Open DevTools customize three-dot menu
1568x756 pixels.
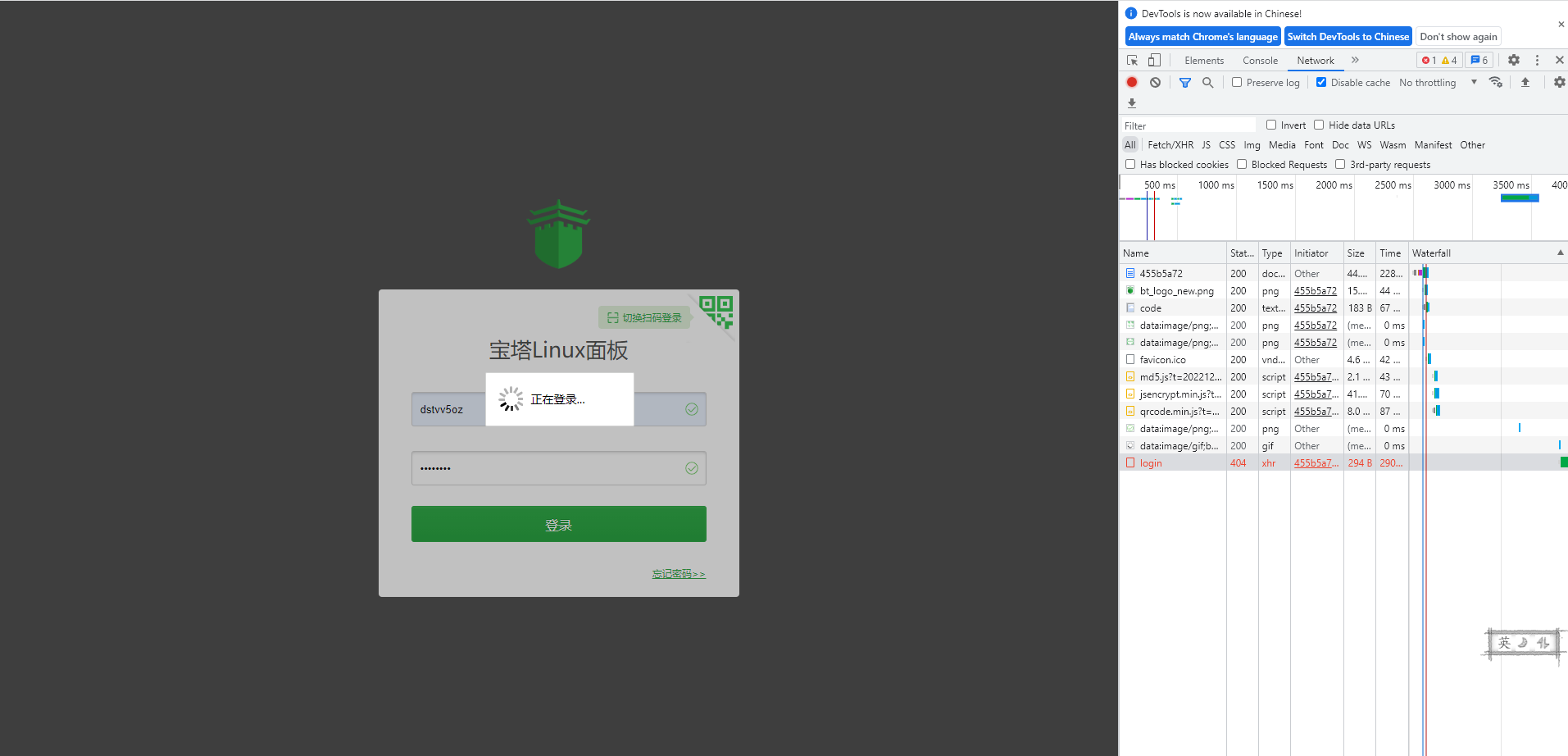[x=1537, y=60]
